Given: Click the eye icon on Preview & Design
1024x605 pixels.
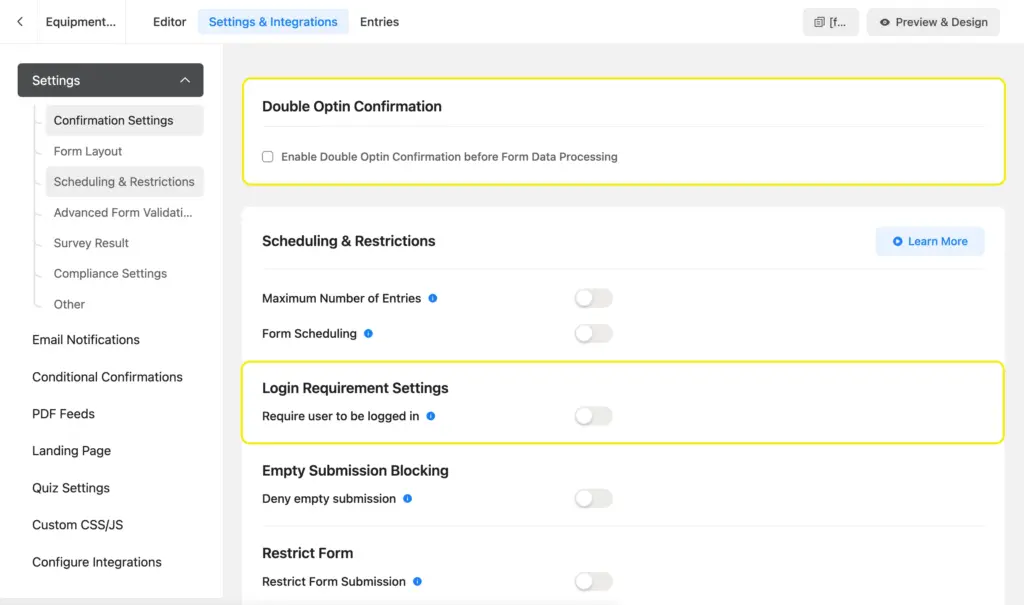Looking at the screenshot, I should click(x=884, y=21).
